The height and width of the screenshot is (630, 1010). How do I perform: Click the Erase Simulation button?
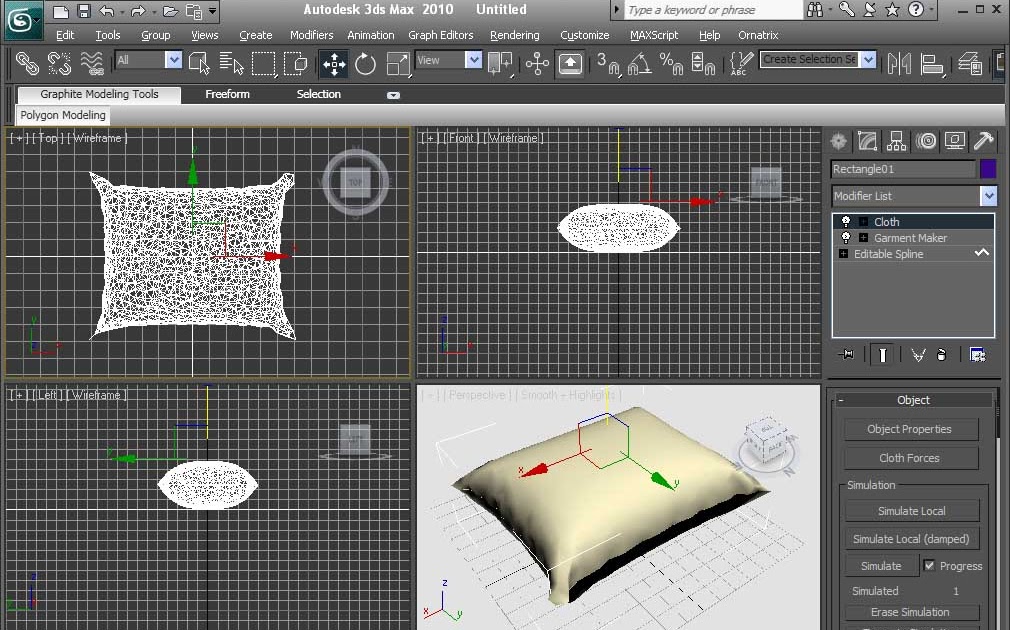tap(910, 612)
